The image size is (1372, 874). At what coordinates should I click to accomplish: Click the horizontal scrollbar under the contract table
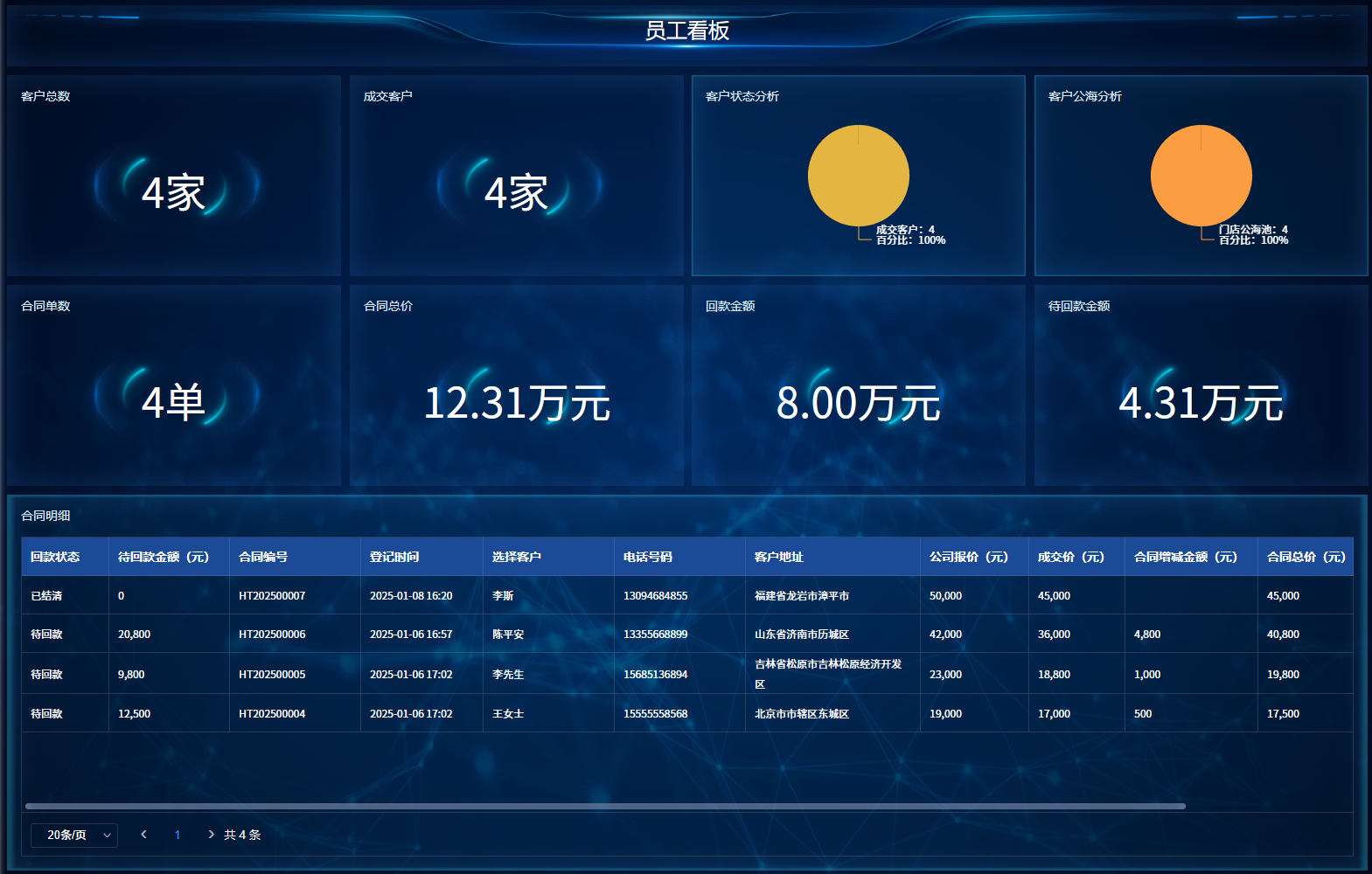coord(605,806)
